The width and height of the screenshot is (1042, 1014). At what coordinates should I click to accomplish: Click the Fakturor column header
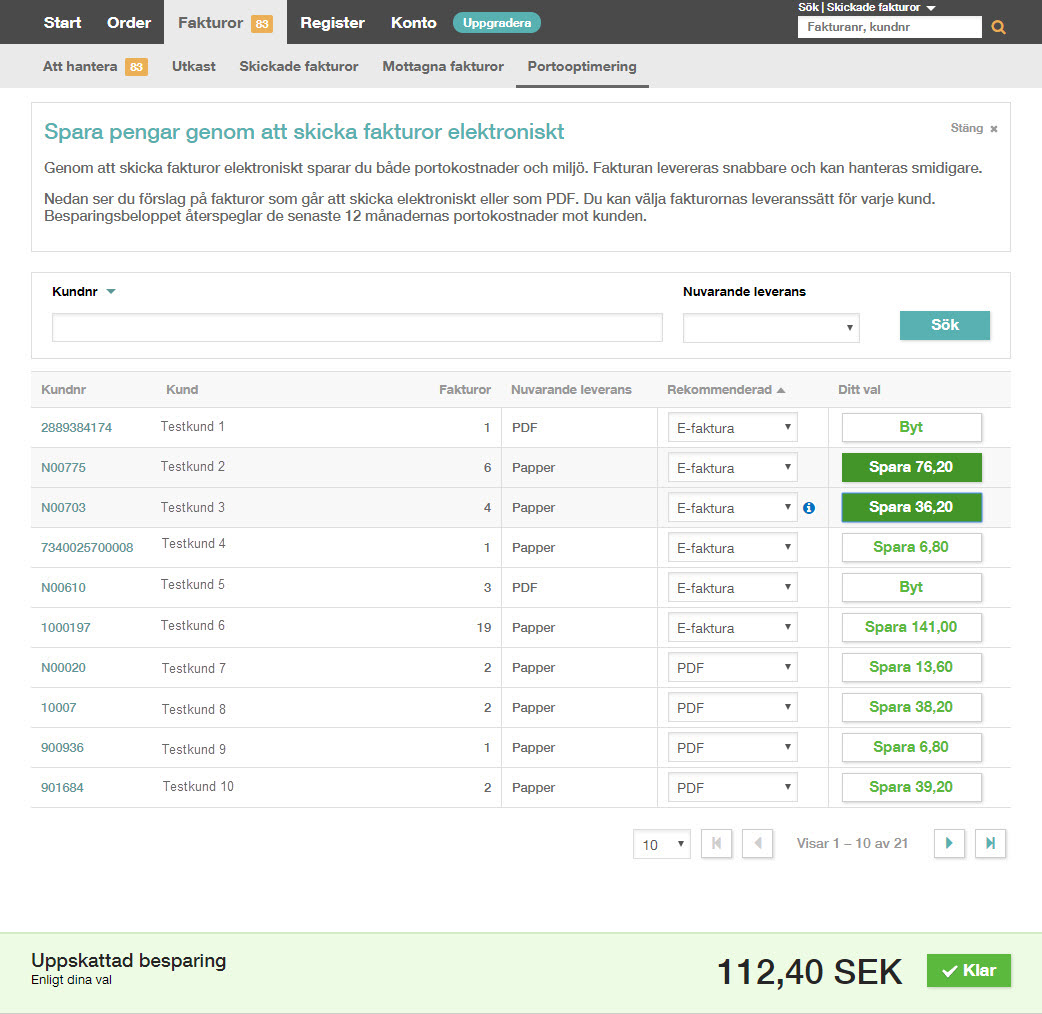(x=465, y=389)
